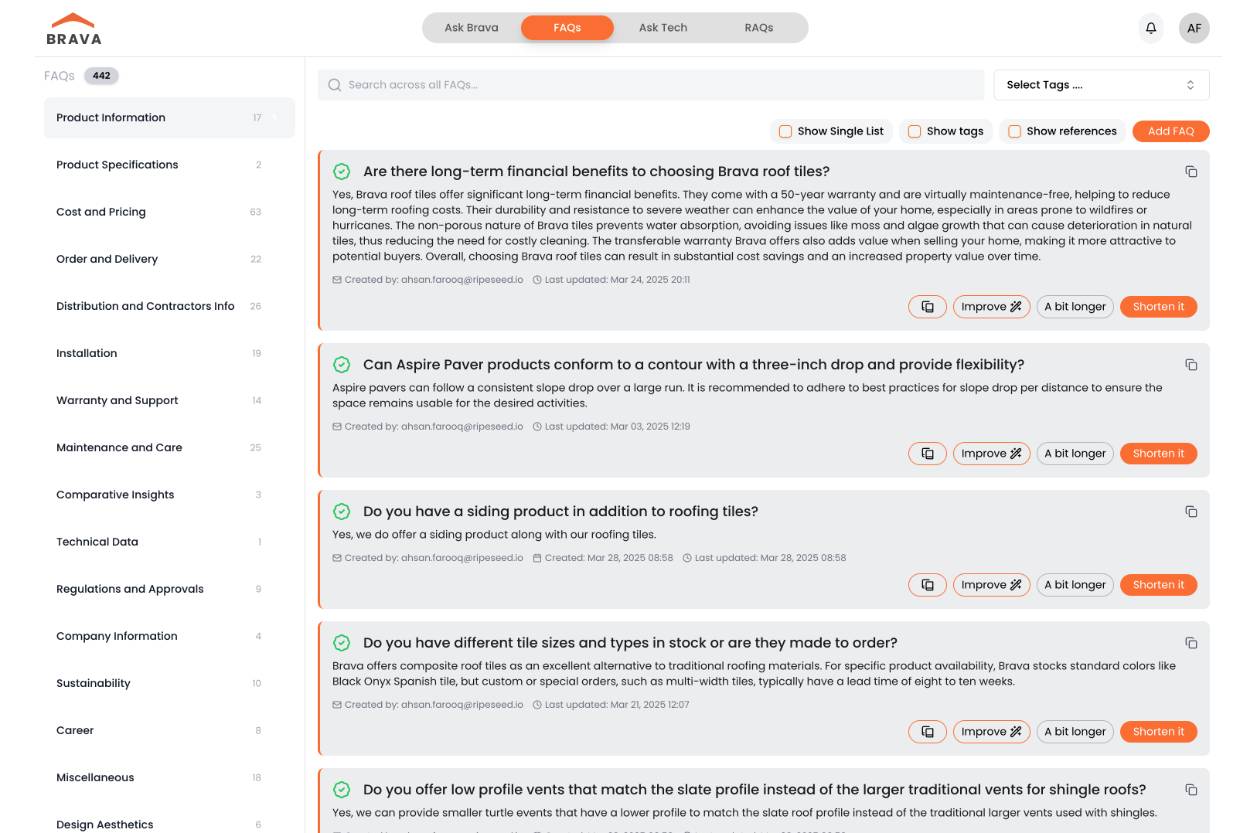Click Improve on the financial benefits FAQ

[x=991, y=307]
